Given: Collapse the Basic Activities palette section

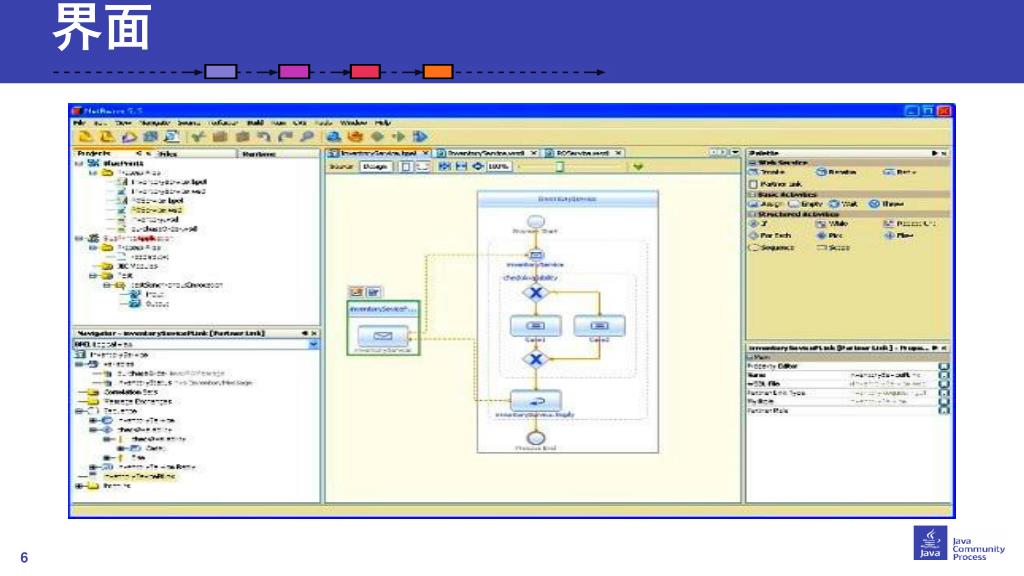Looking at the screenshot, I should point(751,194).
